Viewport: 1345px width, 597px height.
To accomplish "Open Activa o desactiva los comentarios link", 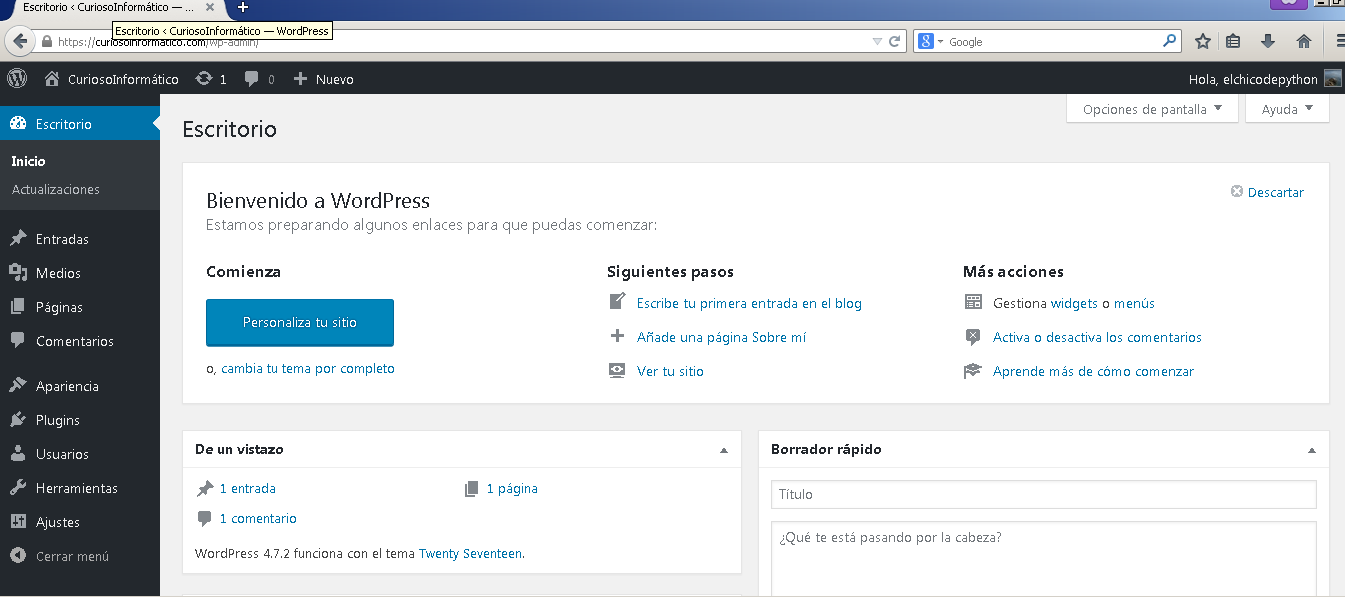I will coord(1097,337).
